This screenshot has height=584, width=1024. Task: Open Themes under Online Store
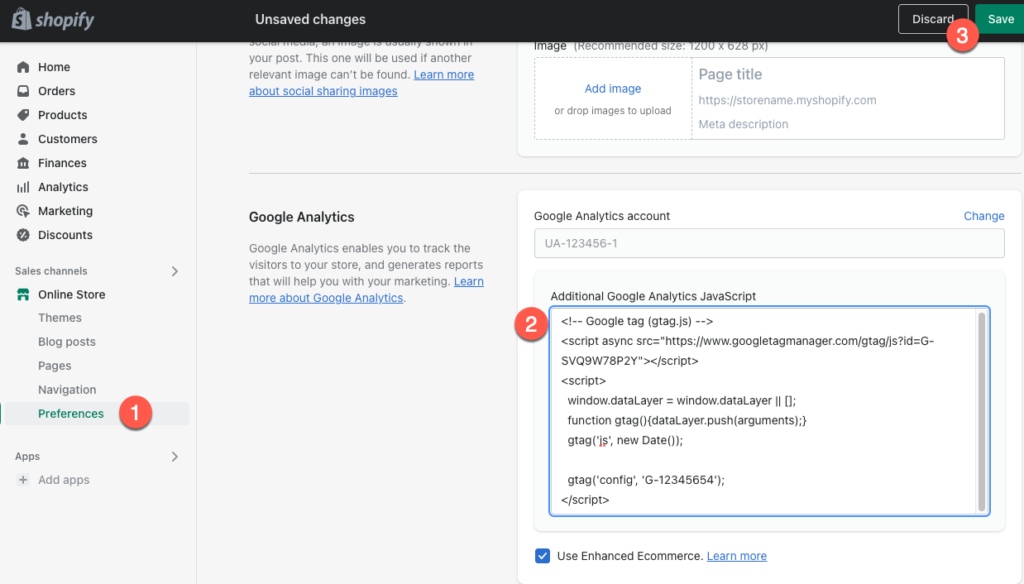click(59, 317)
